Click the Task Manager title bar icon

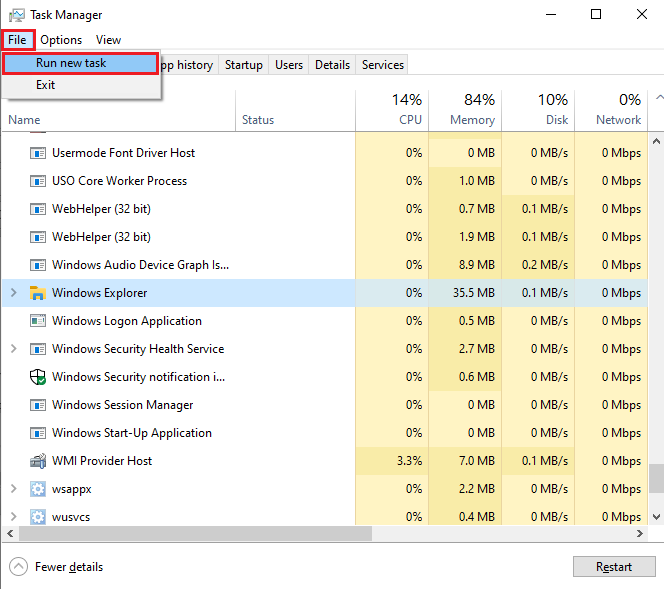click(17, 15)
